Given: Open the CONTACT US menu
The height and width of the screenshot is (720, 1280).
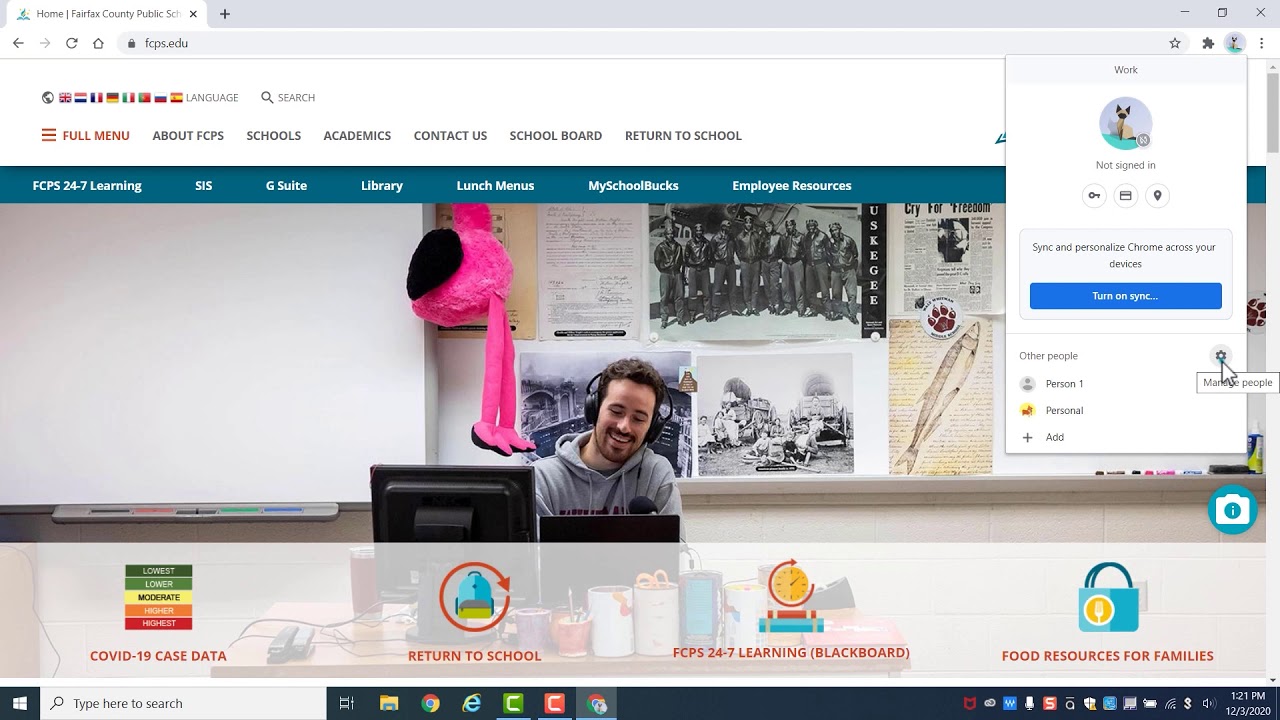Looking at the screenshot, I should 450,136.
